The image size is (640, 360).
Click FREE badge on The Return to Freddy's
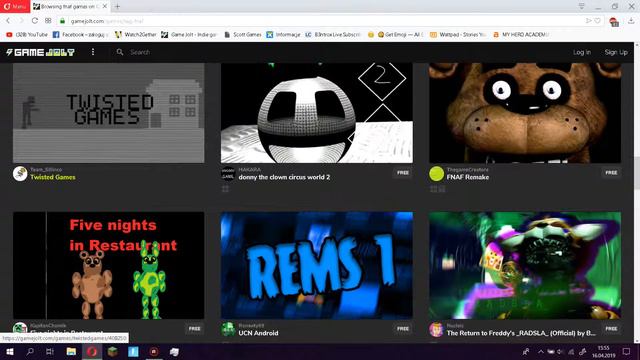pos(611,329)
